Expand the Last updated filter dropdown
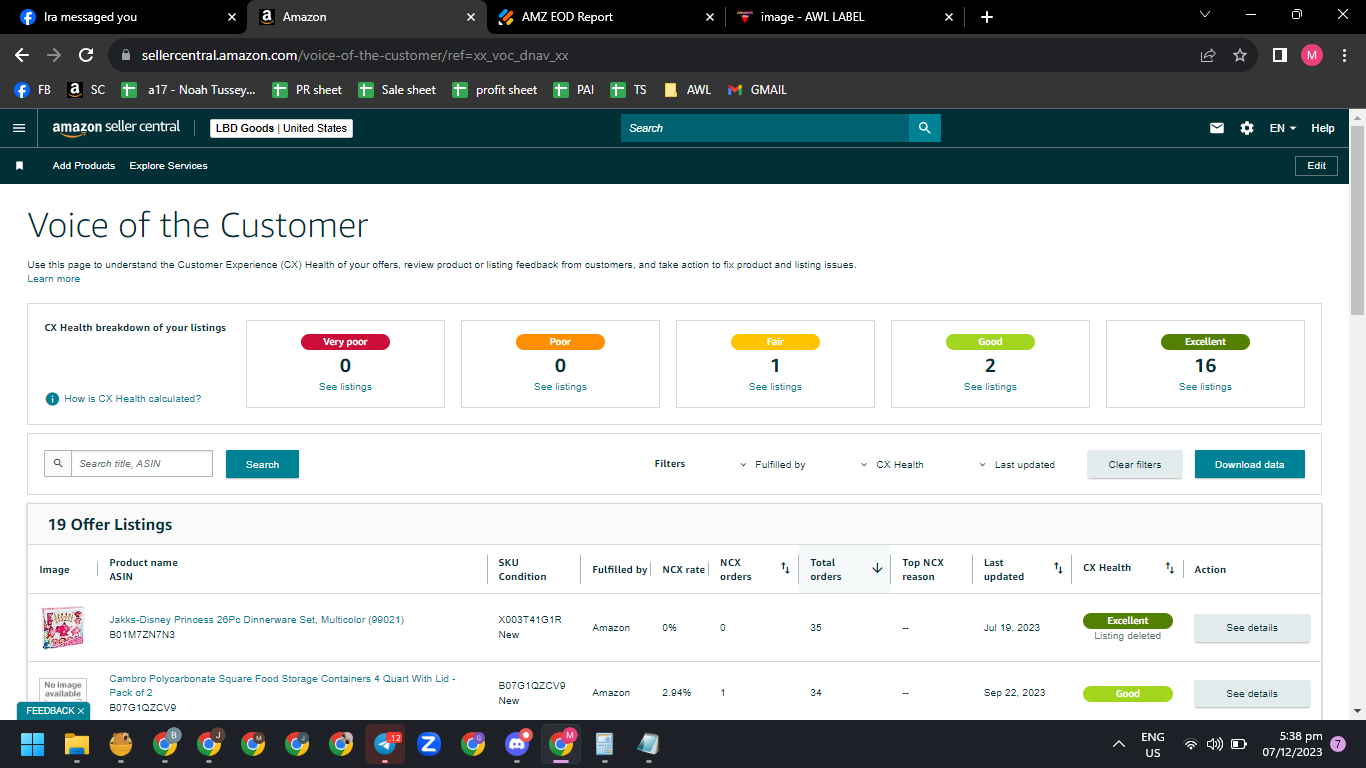Image resolution: width=1366 pixels, height=768 pixels. coord(1017,465)
